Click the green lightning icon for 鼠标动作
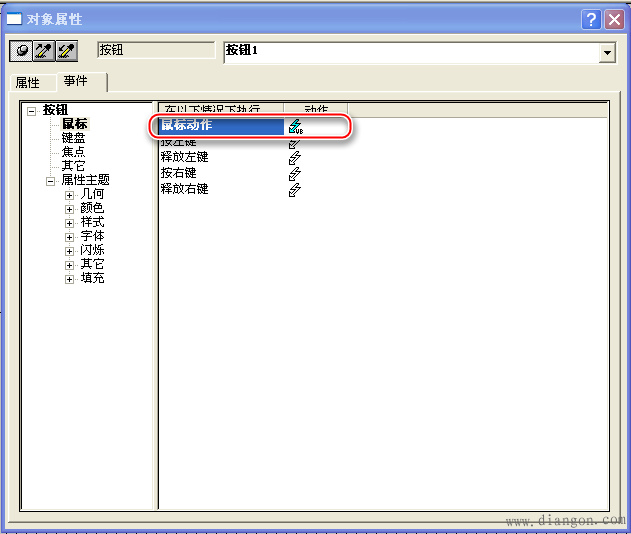 coord(295,126)
